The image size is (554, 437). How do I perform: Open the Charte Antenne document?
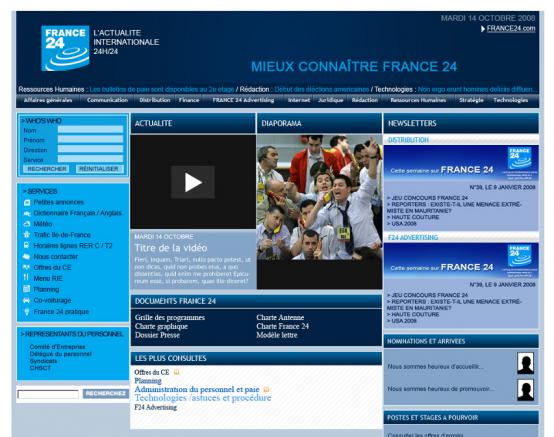click(x=280, y=317)
